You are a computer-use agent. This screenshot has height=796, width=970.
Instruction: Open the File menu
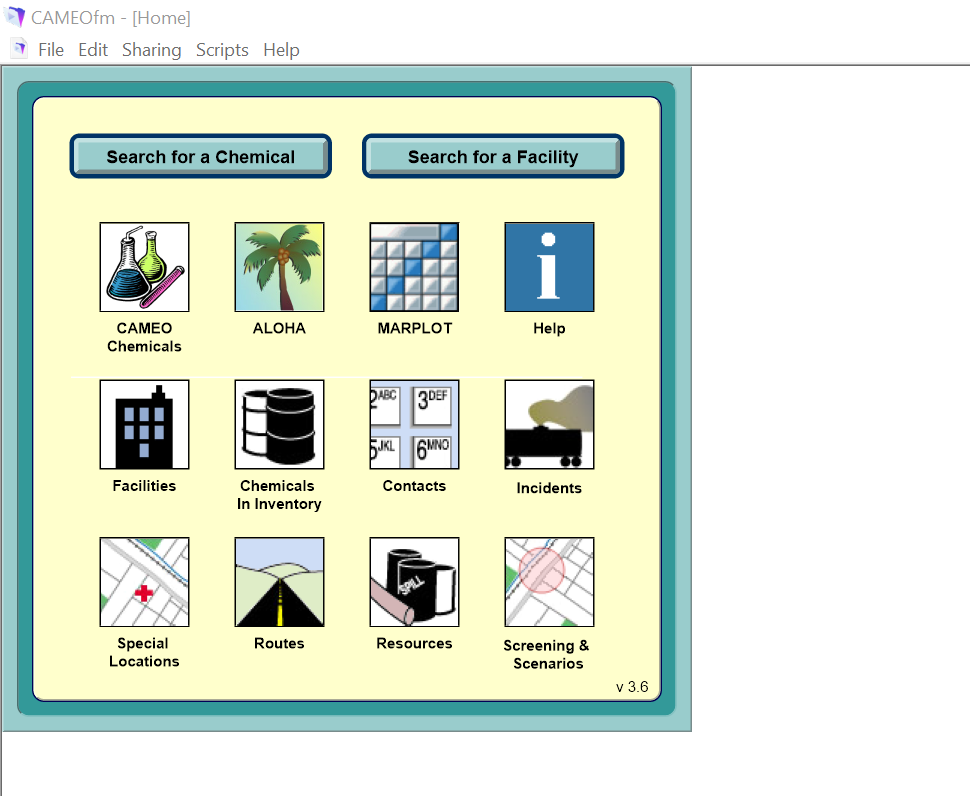[x=51, y=49]
